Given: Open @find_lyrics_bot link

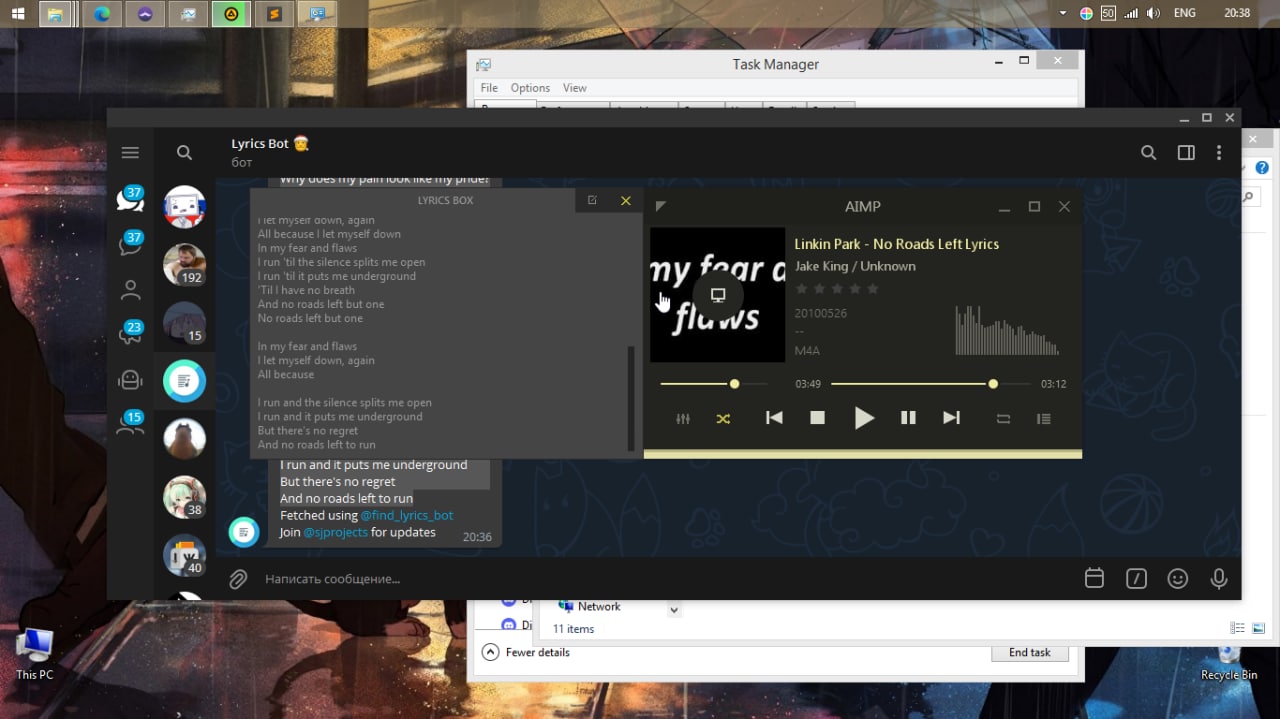Looking at the screenshot, I should coord(407,515).
